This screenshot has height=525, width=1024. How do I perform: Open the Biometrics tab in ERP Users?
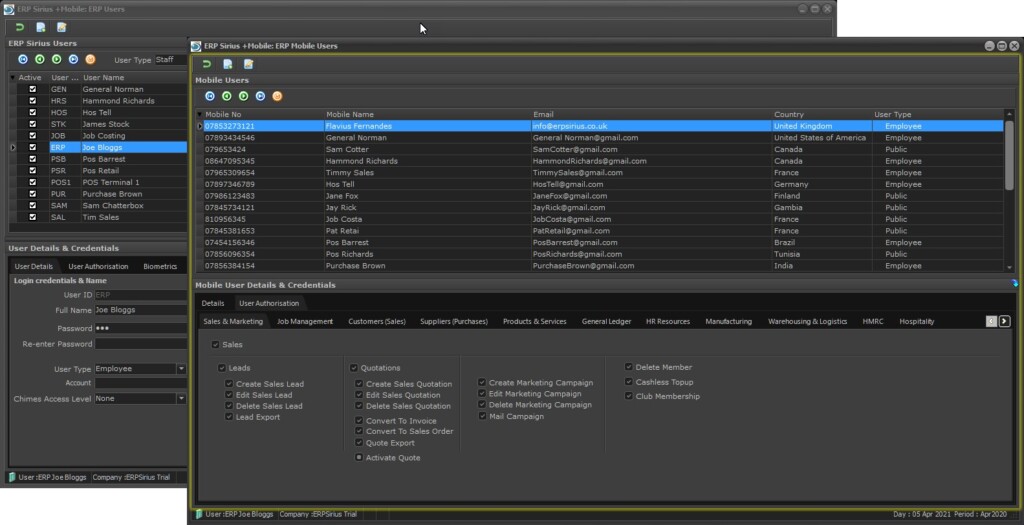[x=160, y=266]
